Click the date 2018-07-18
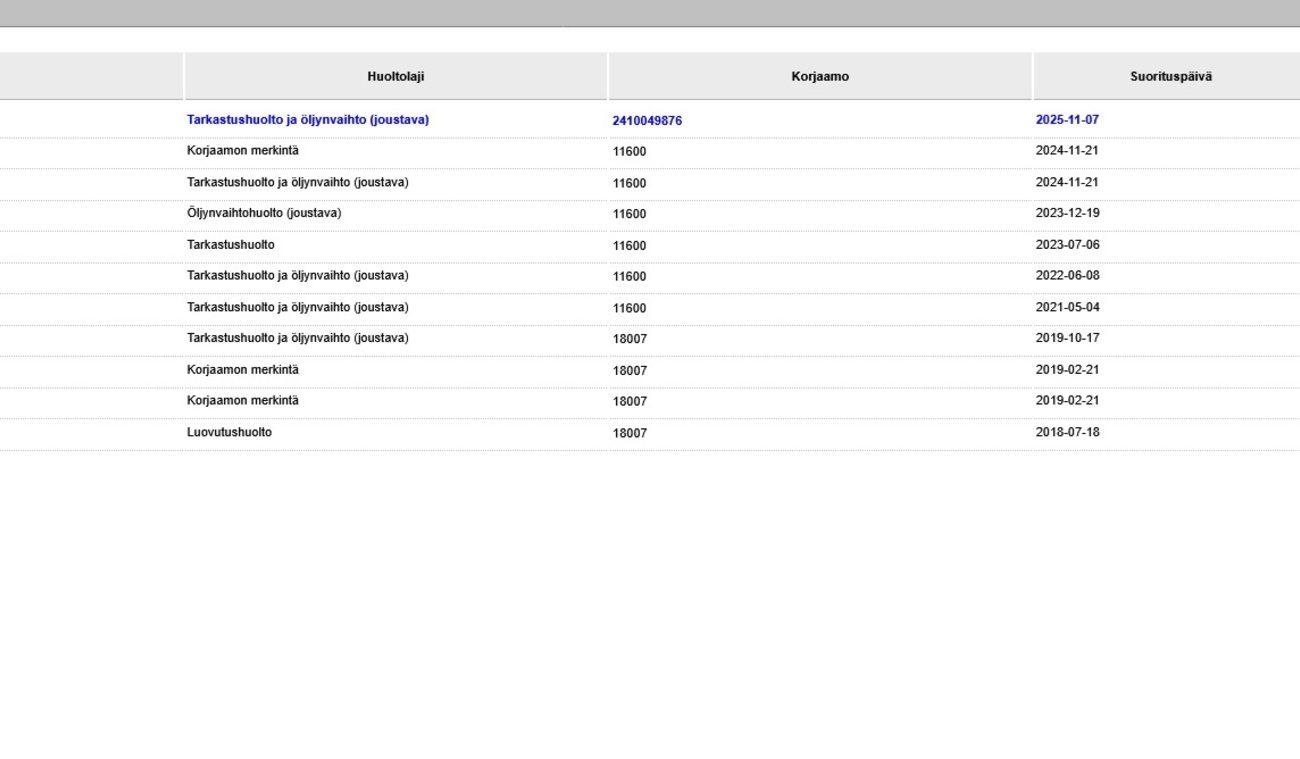 (x=1067, y=433)
